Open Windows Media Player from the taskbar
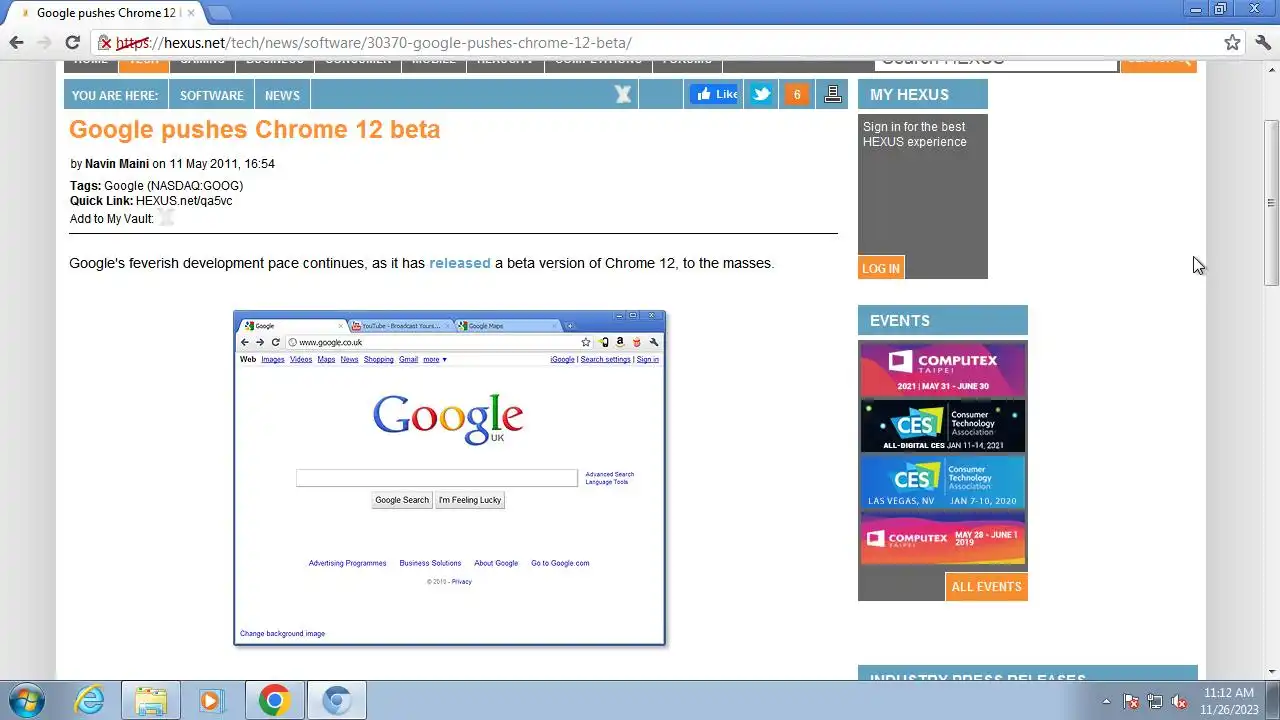This screenshot has width=1280, height=720. pyautogui.click(x=211, y=700)
